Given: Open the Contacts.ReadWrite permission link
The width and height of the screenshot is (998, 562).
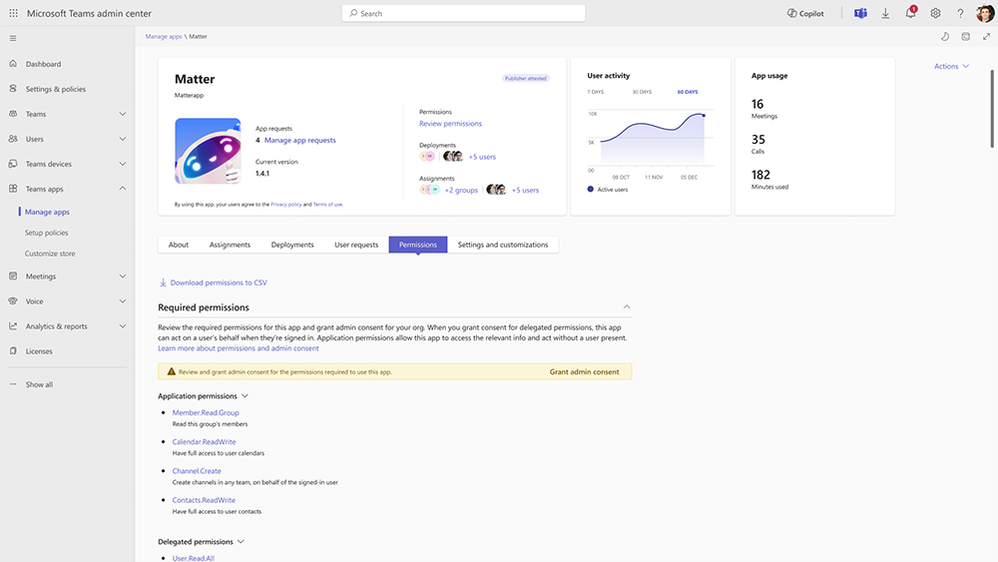Looking at the screenshot, I should tap(204, 500).
